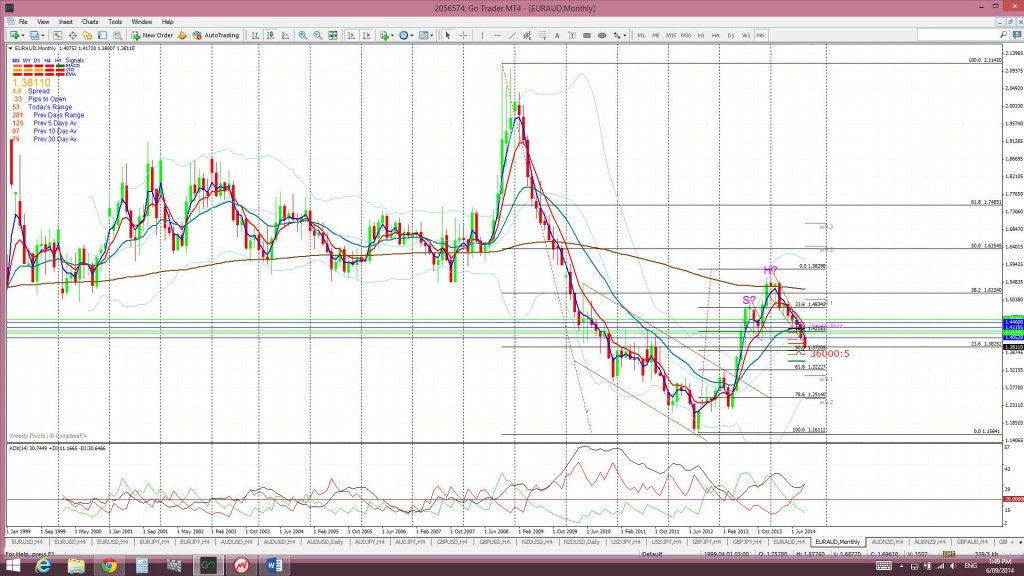Expand the indicators list dropdown
The width and height of the screenshot is (1024, 576).
(390, 35)
